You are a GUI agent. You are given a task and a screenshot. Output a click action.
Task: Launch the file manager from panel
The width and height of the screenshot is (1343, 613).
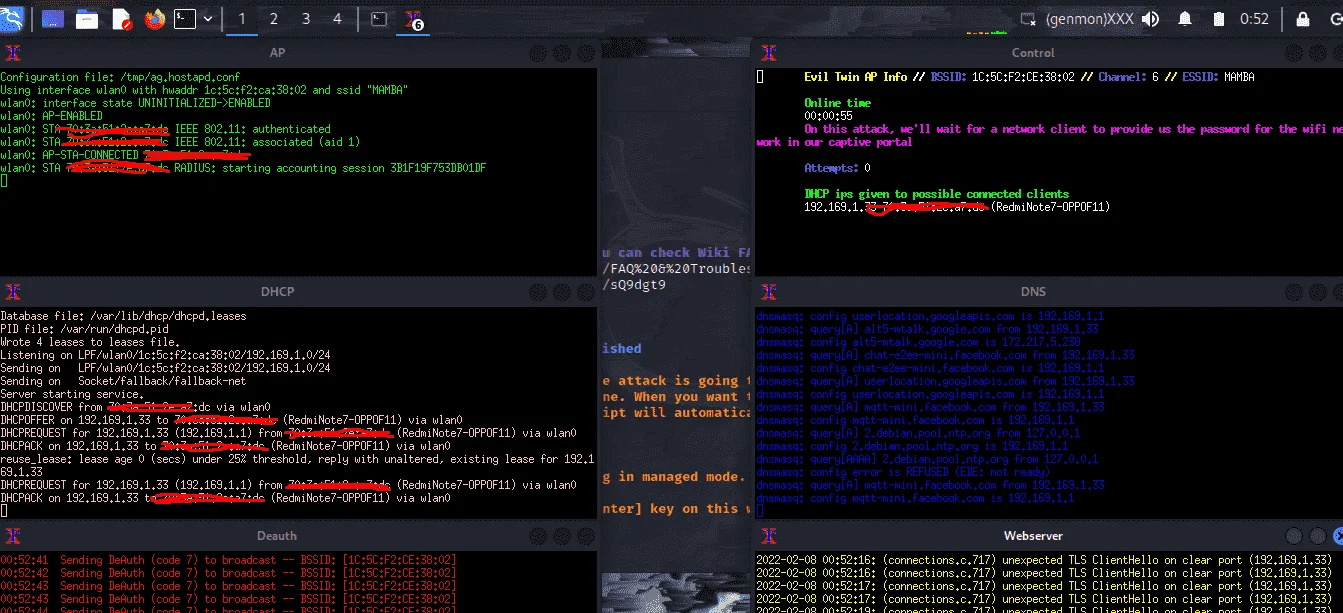coord(87,19)
